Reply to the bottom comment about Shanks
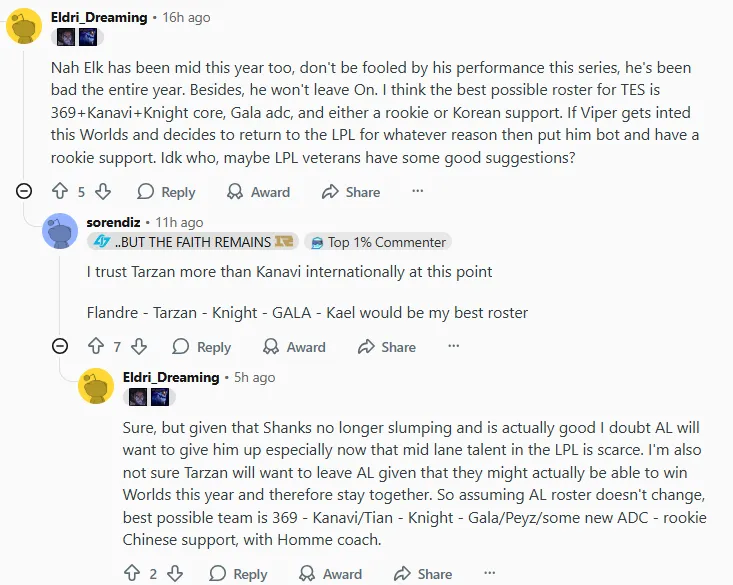This screenshot has height=585, width=733. [238, 574]
